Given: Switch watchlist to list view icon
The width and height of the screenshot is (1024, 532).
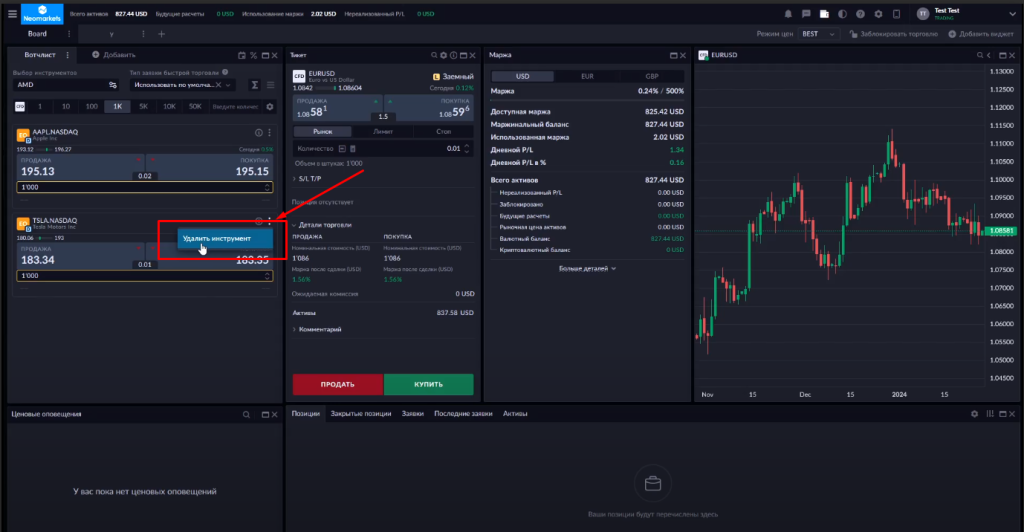Looking at the screenshot, I should pos(270,85).
